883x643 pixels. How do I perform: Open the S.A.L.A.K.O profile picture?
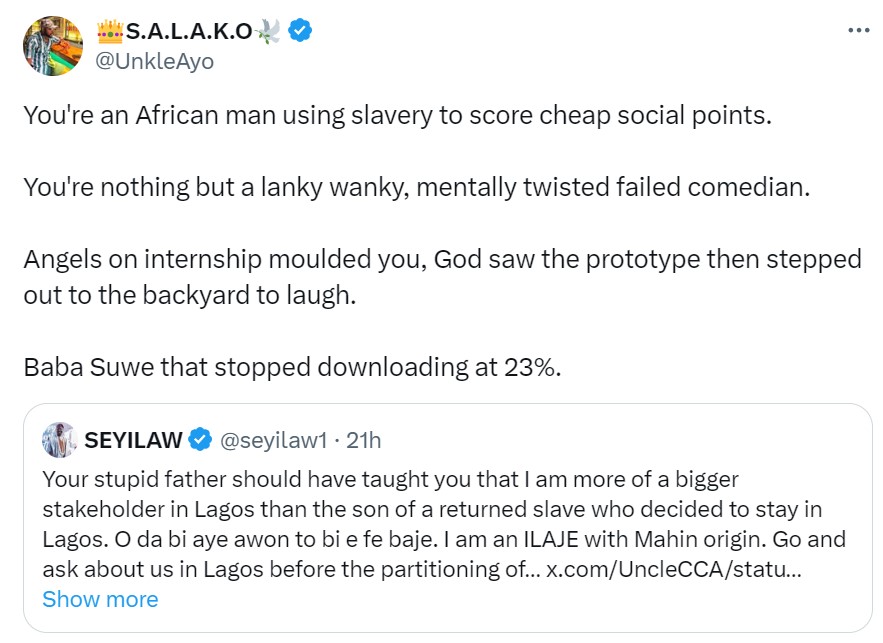(x=51, y=46)
